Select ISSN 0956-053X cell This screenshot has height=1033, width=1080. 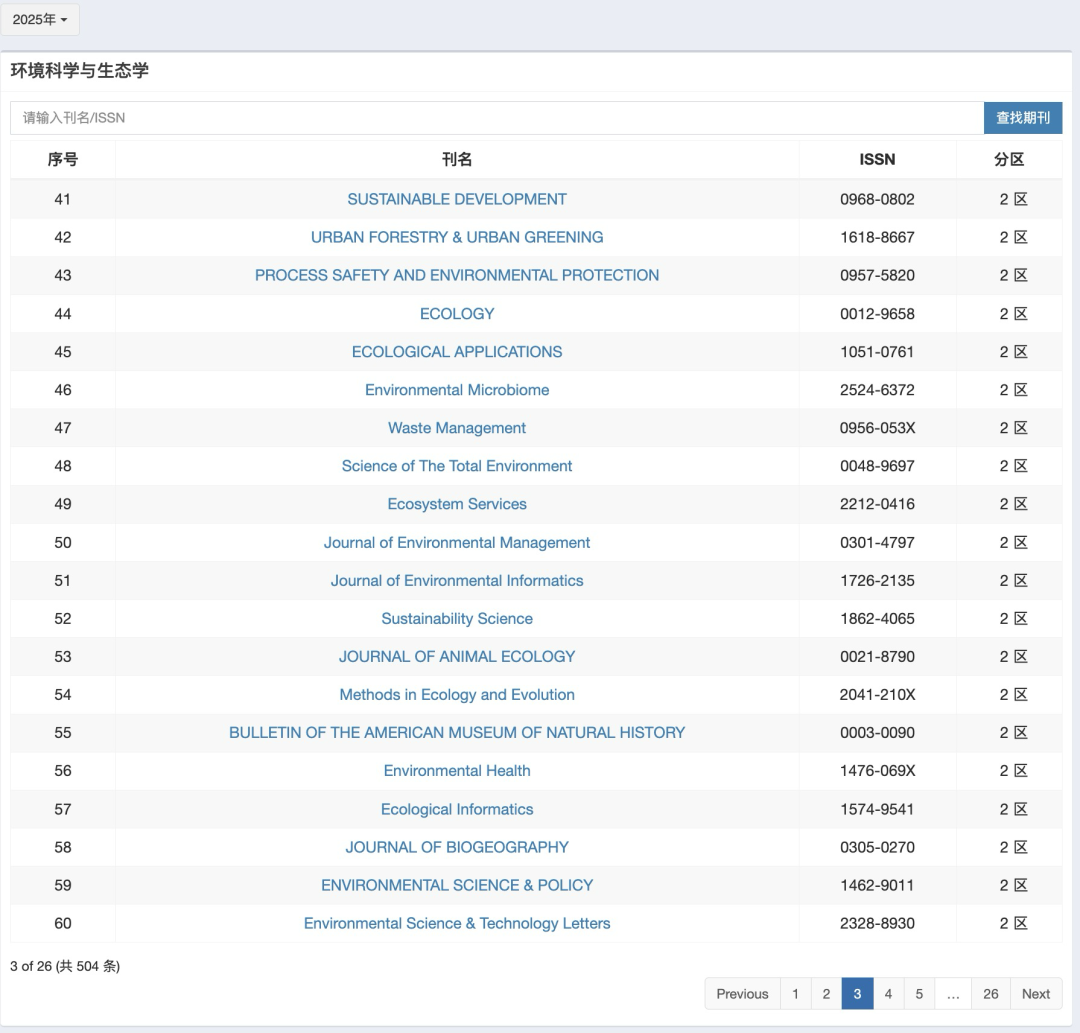pos(878,428)
